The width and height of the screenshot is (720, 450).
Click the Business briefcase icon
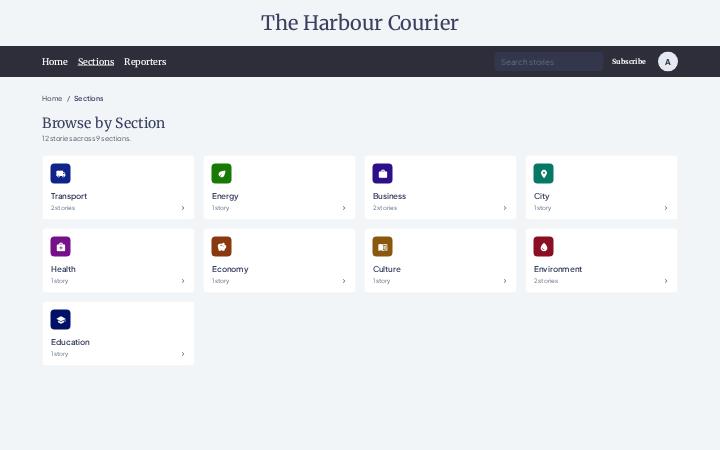click(x=382, y=174)
